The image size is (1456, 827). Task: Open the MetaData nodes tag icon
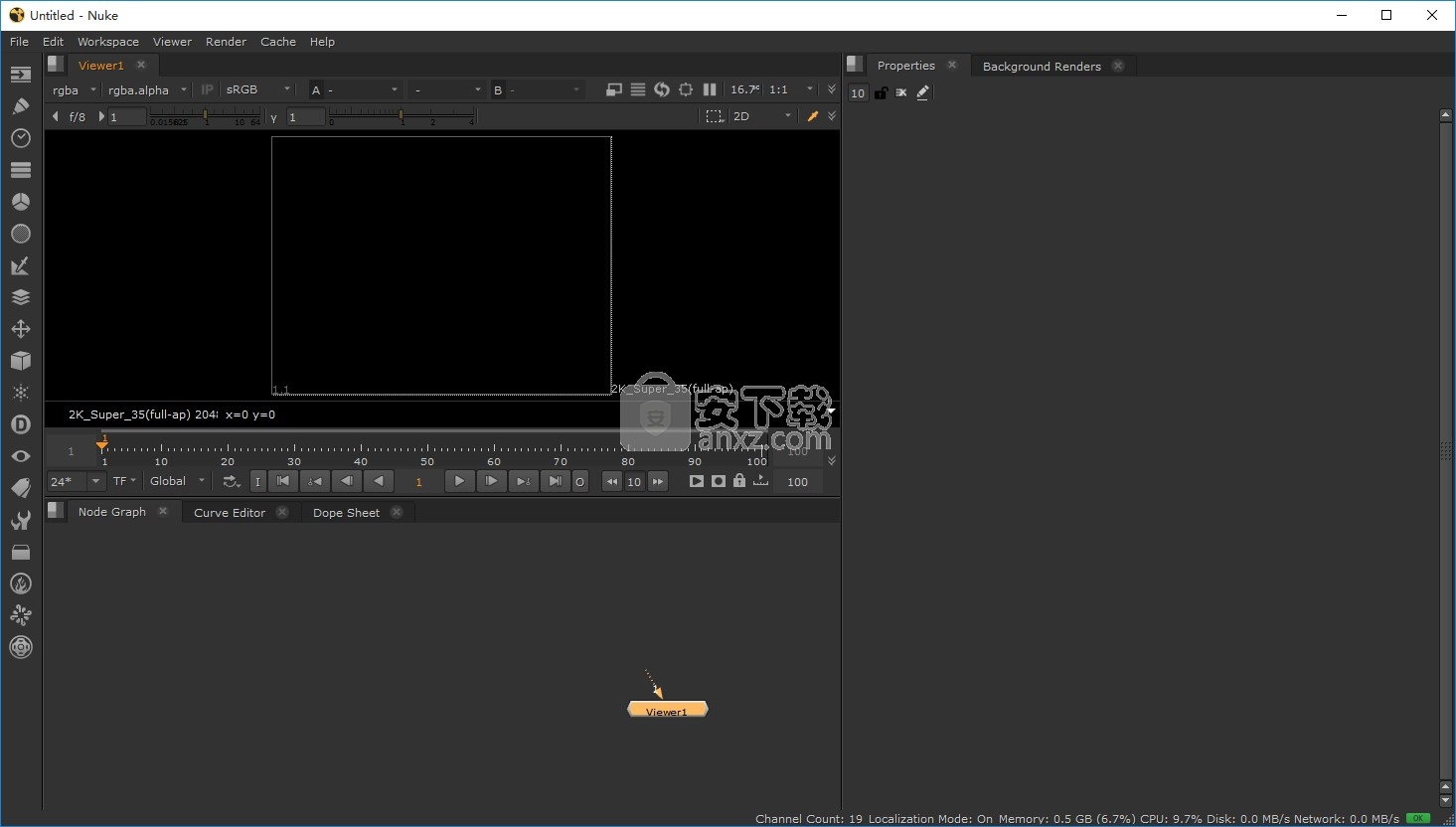pyautogui.click(x=20, y=488)
